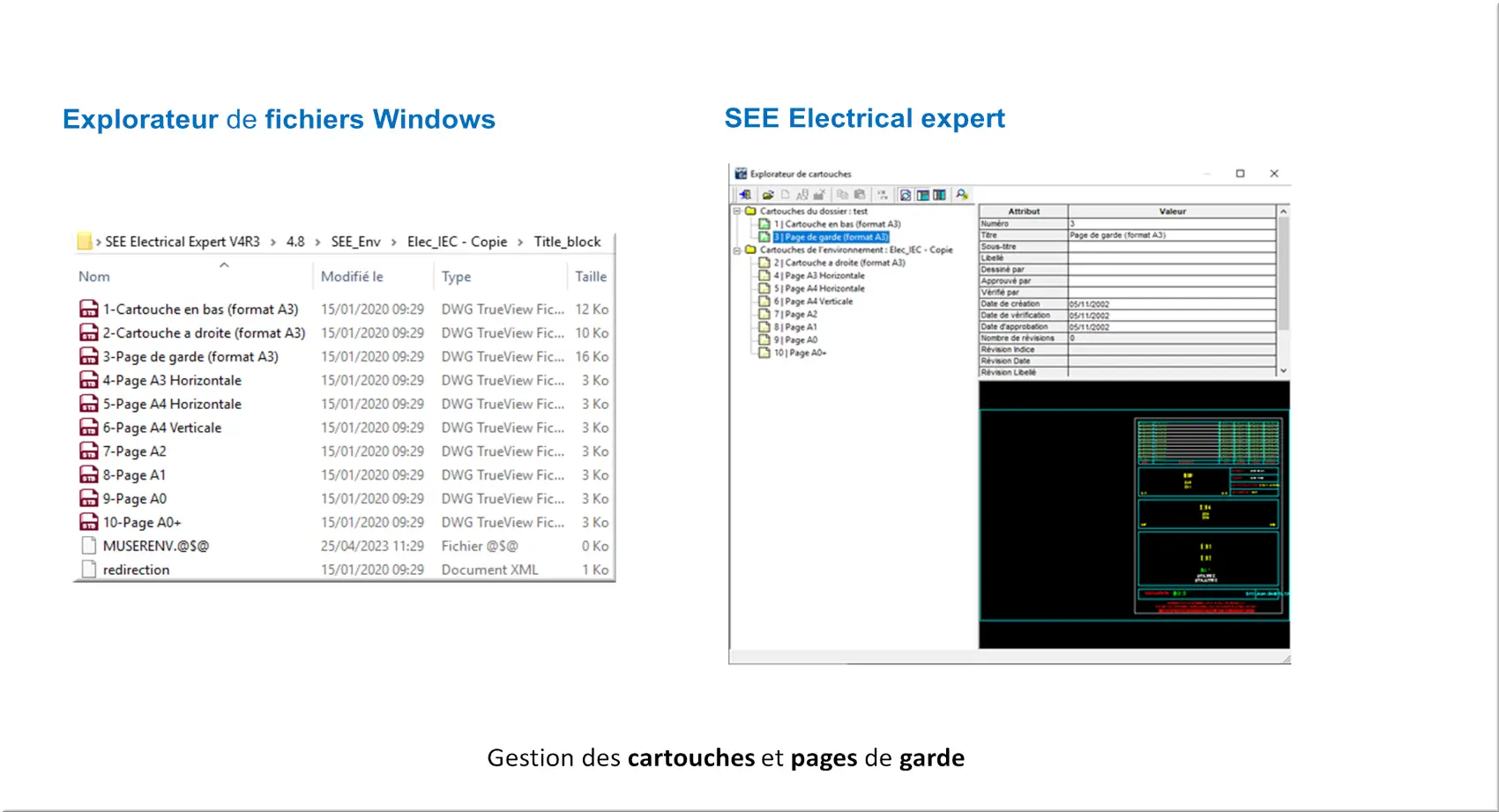This screenshot has width=1499, height=812.
Task: Collapse the 'Cartouches de l'environnement' node
Action: point(736,250)
